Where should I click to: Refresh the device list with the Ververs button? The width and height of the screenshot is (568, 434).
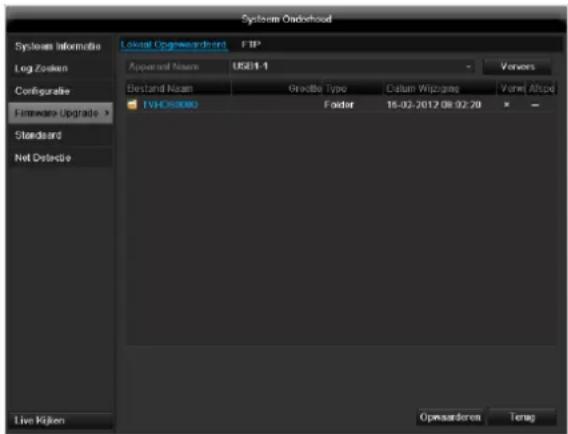[x=517, y=67]
